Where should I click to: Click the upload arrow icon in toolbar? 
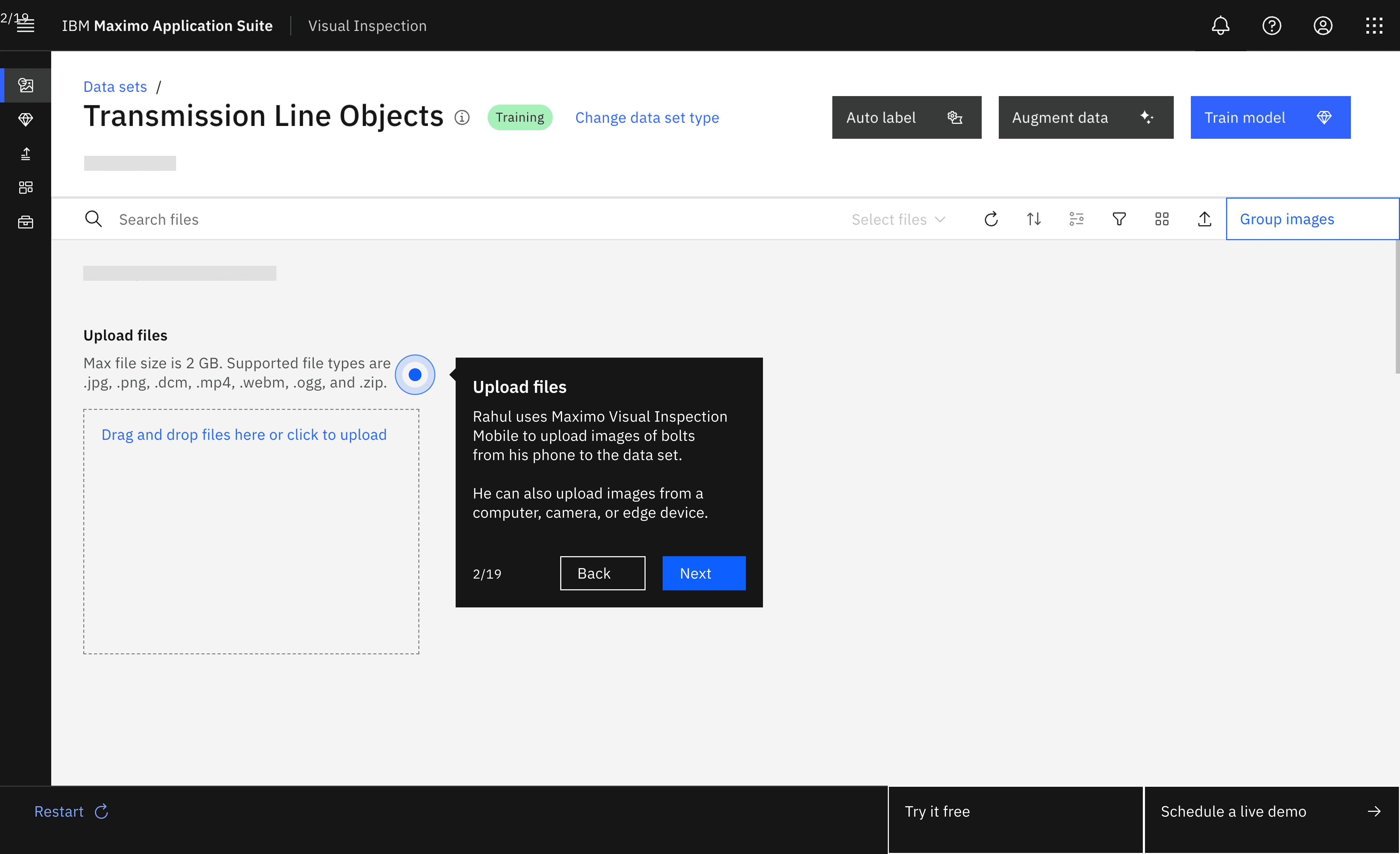(1204, 219)
